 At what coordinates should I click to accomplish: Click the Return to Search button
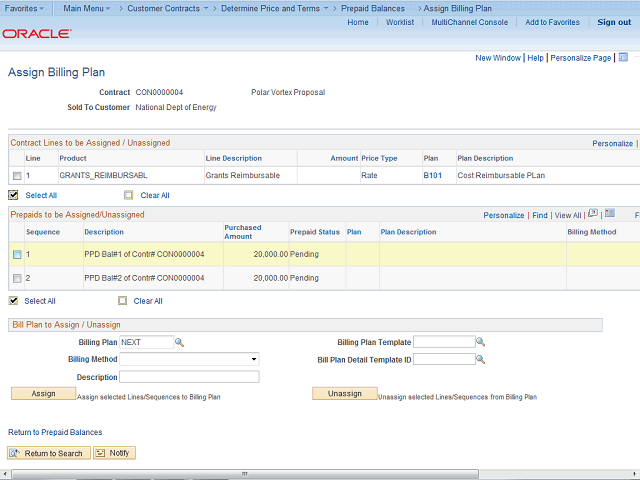click(47, 453)
